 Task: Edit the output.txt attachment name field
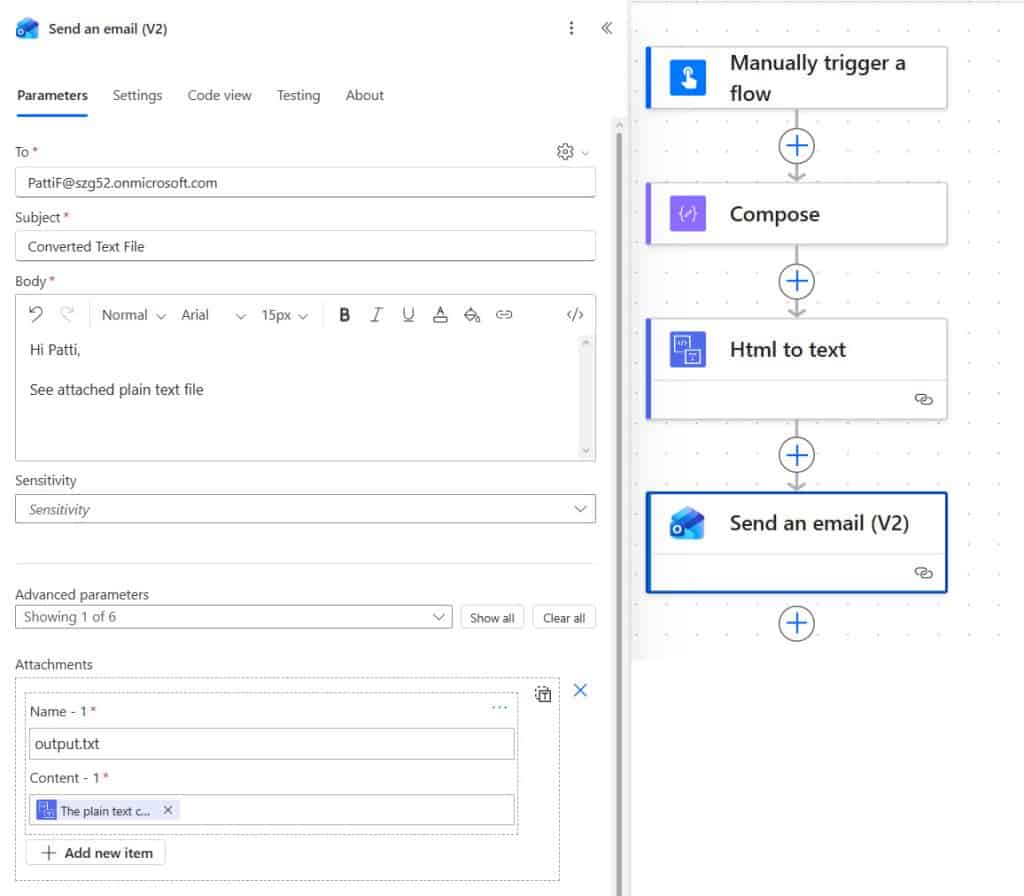[x=272, y=744]
